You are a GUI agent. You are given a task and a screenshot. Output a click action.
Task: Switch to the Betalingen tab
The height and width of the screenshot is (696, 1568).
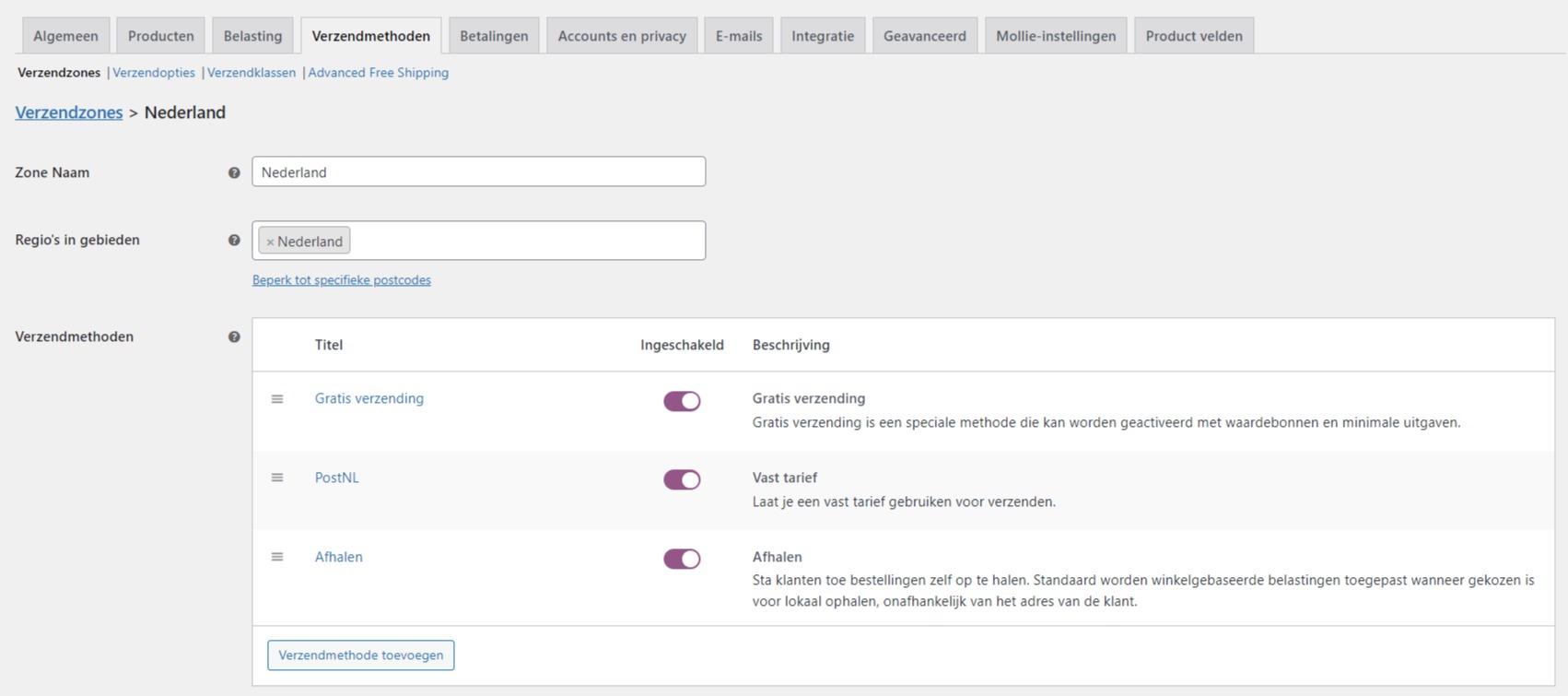pos(494,36)
